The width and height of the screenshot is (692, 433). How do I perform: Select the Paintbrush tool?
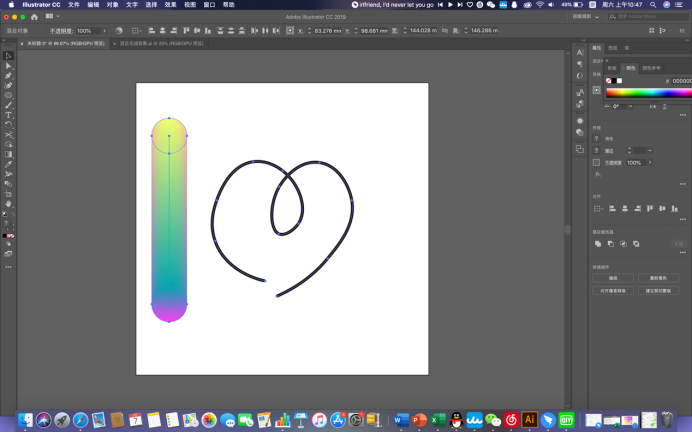pos(8,105)
